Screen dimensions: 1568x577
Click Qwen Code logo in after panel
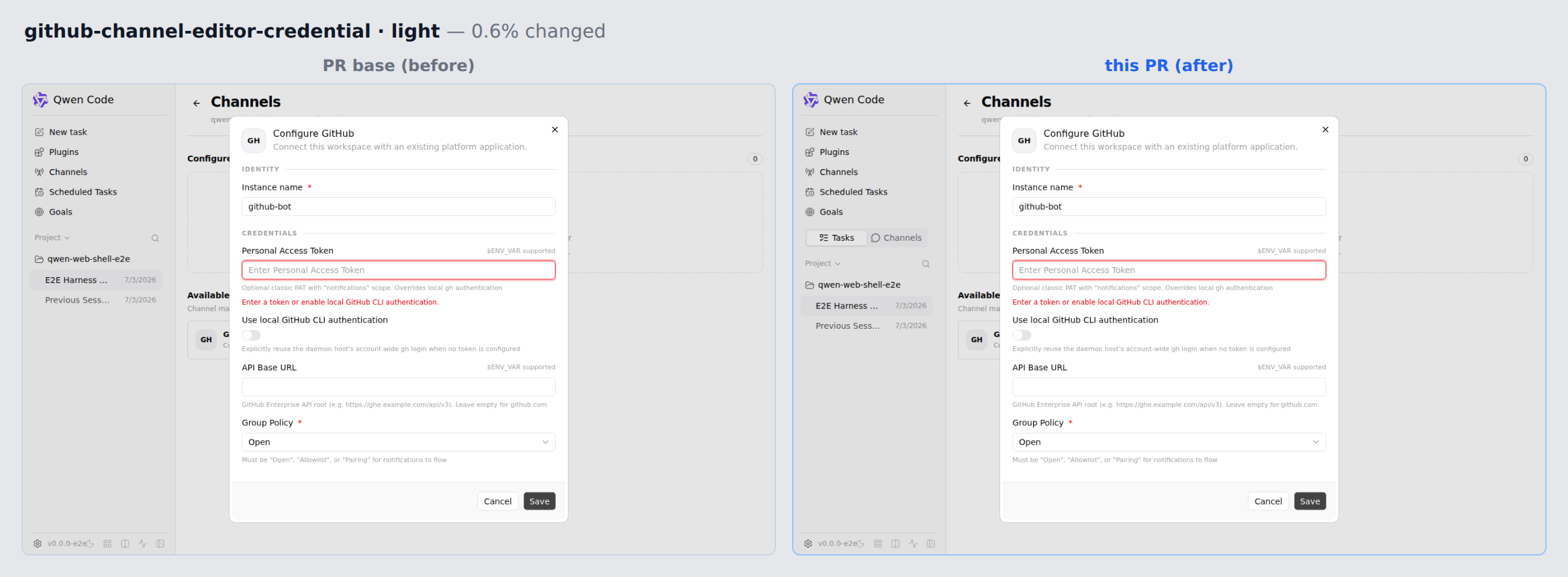[x=811, y=100]
